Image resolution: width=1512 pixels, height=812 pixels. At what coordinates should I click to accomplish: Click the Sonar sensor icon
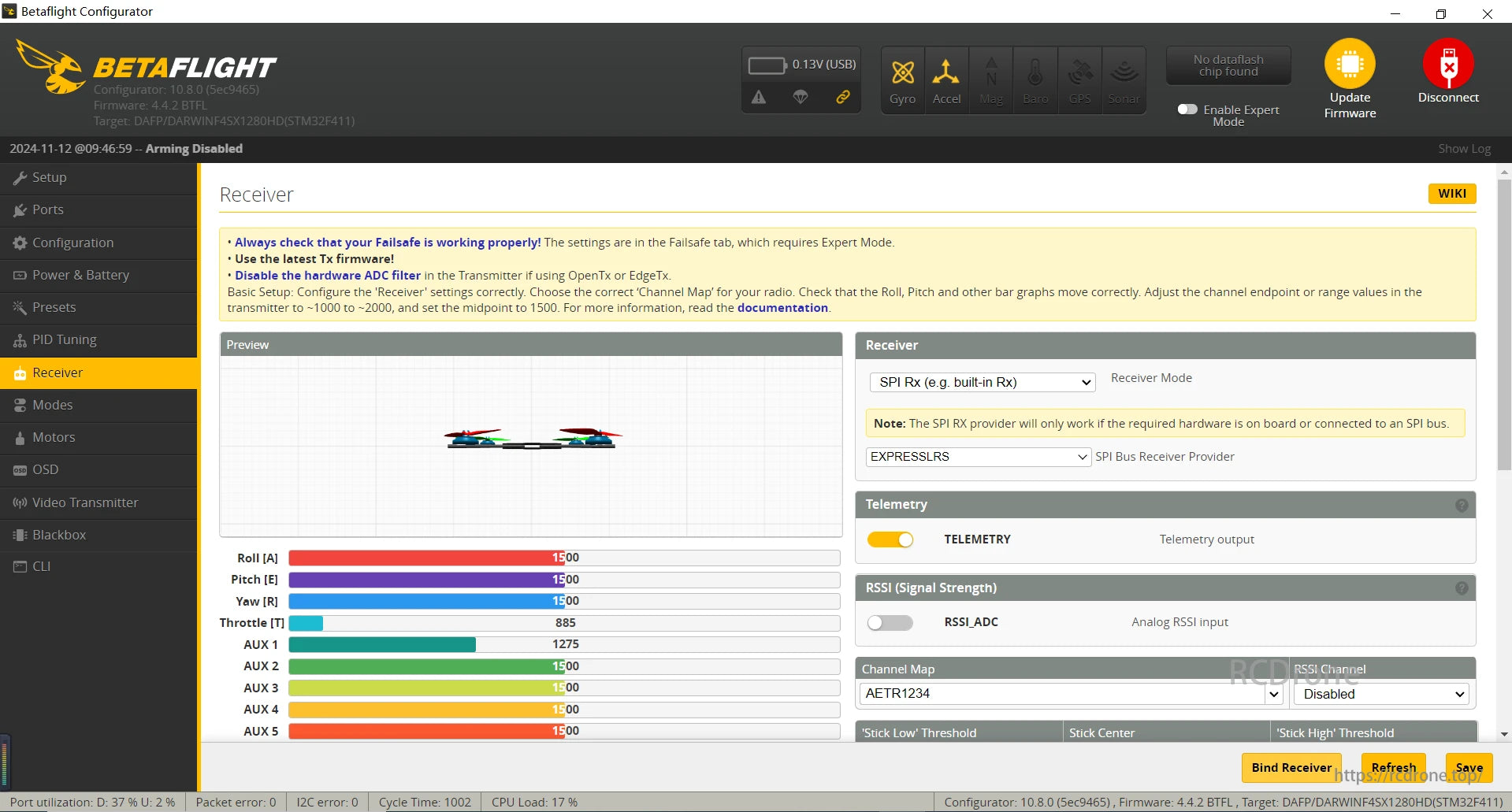(x=1123, y=79)
